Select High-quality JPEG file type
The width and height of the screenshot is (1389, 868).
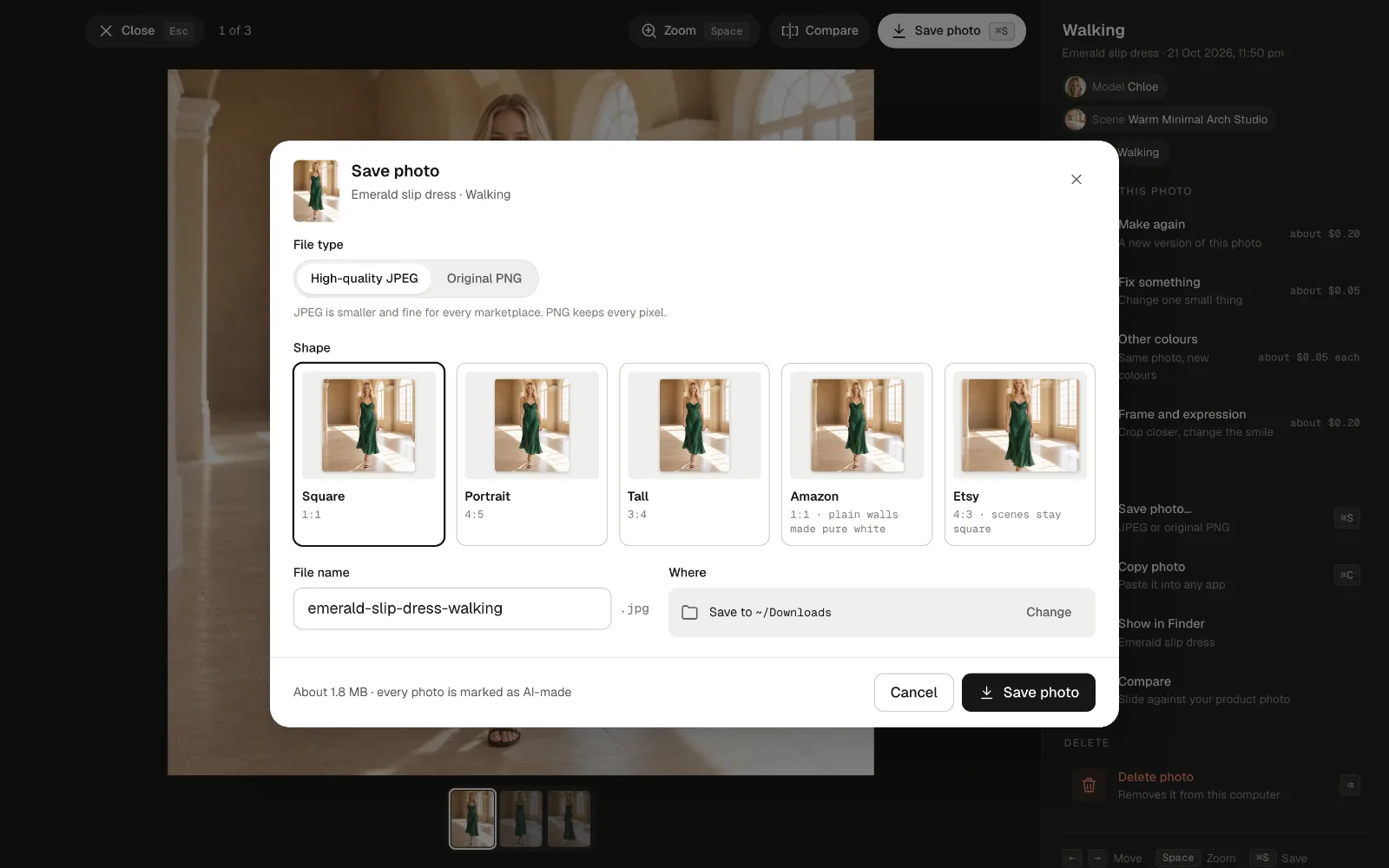tap(364, 279)
